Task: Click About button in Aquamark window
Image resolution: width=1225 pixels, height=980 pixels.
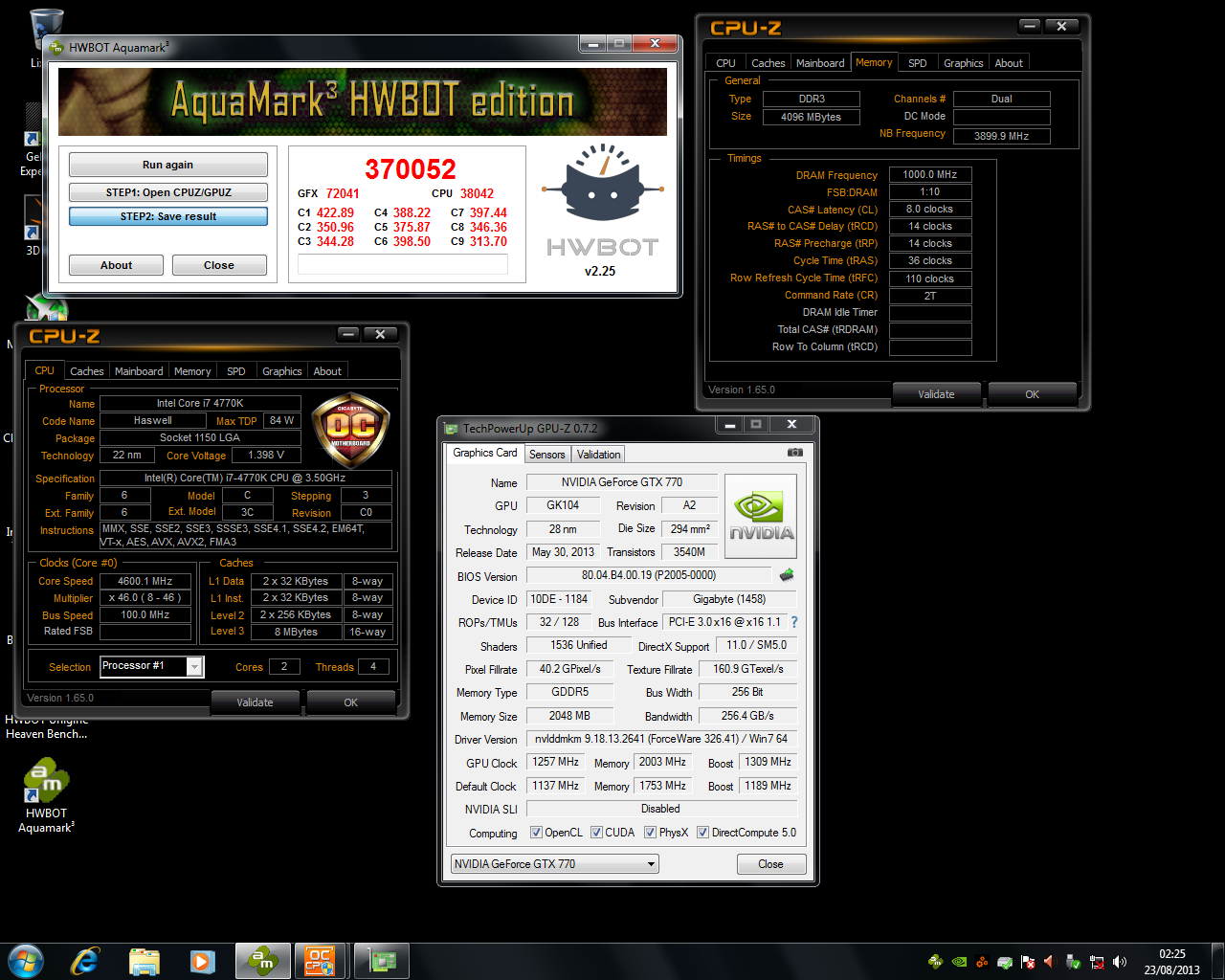Action: tap(117, 265)
